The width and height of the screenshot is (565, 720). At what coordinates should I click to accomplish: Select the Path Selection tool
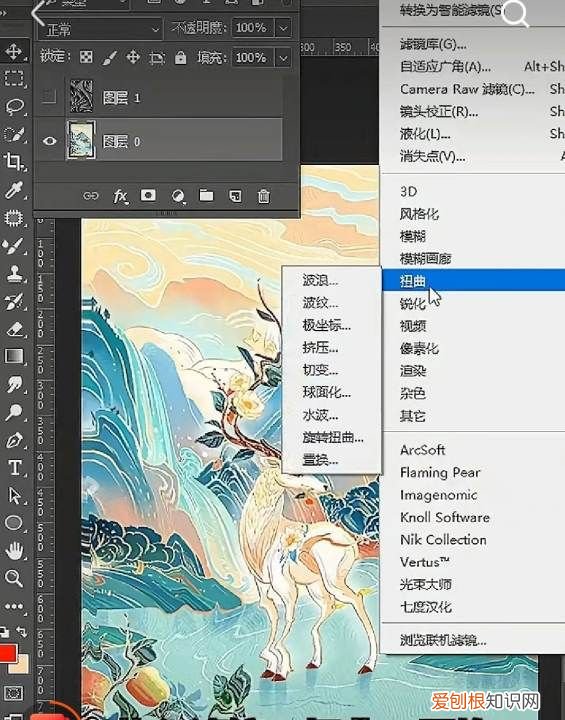(14, 496)
